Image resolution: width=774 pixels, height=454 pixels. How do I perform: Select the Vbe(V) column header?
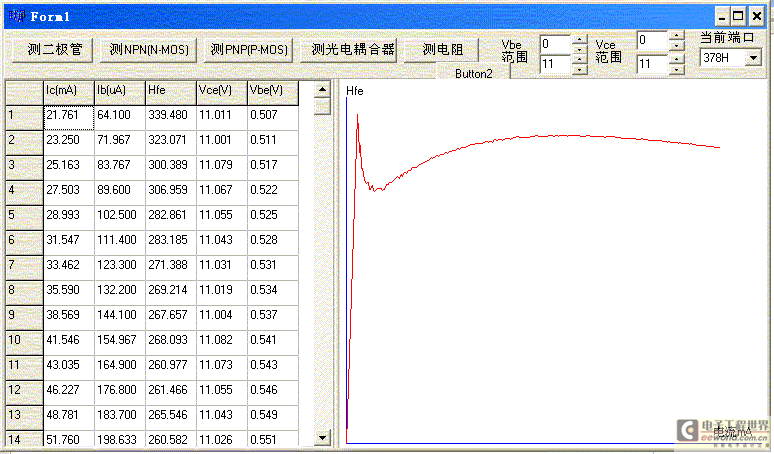[x=272, y=93]
